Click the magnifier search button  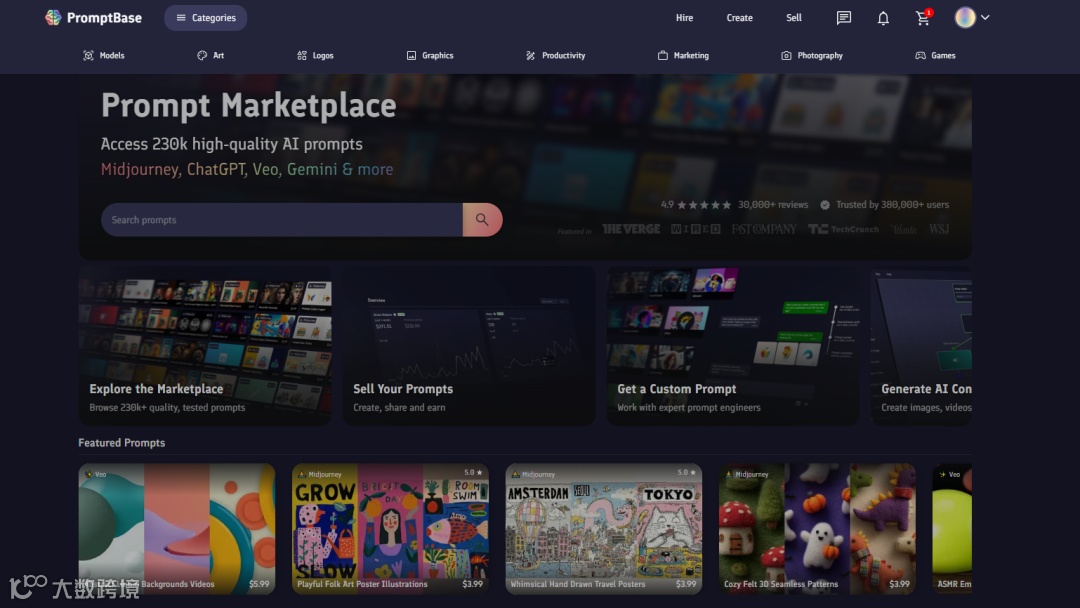482,220
